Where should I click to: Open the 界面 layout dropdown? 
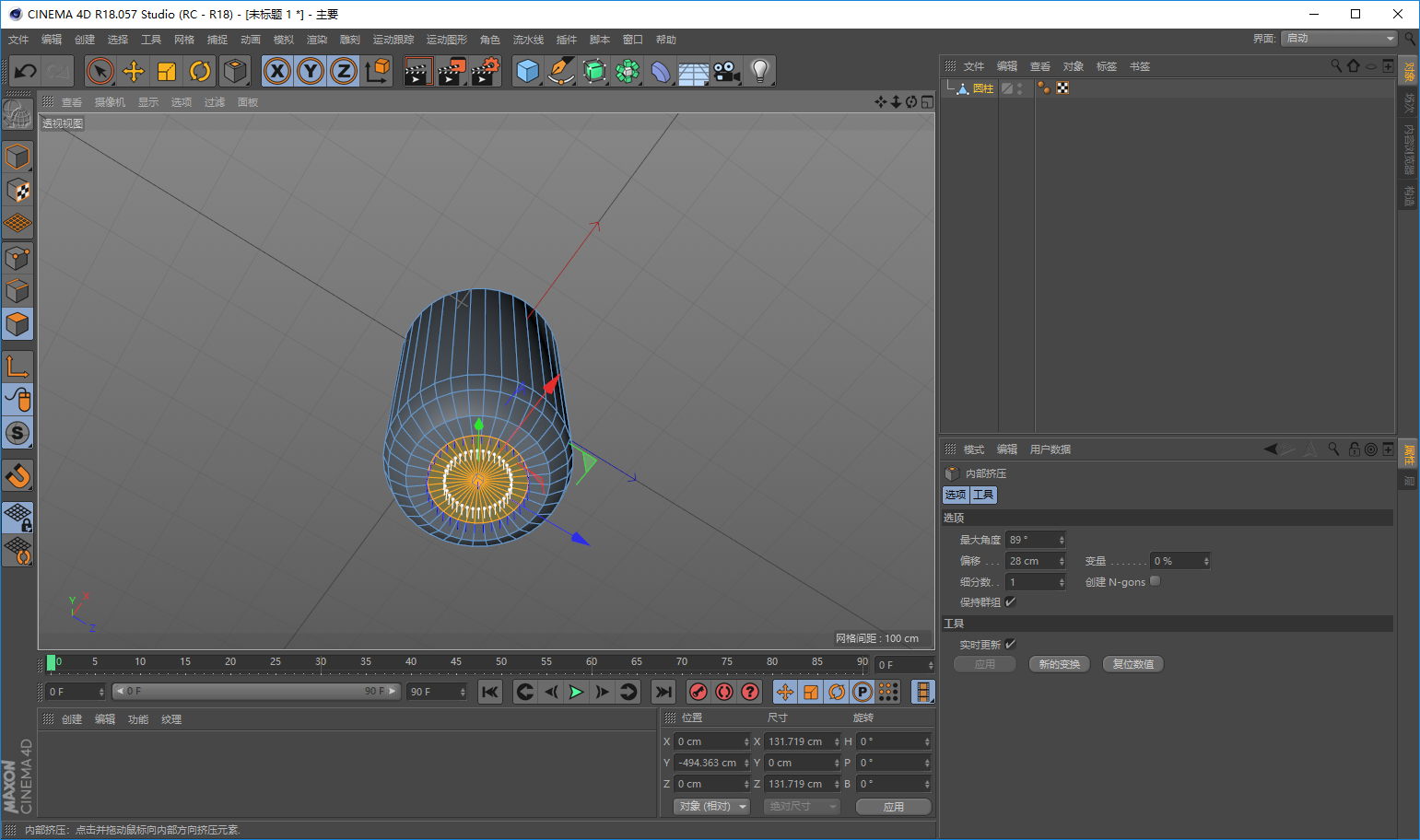[x=1339, y=38]
